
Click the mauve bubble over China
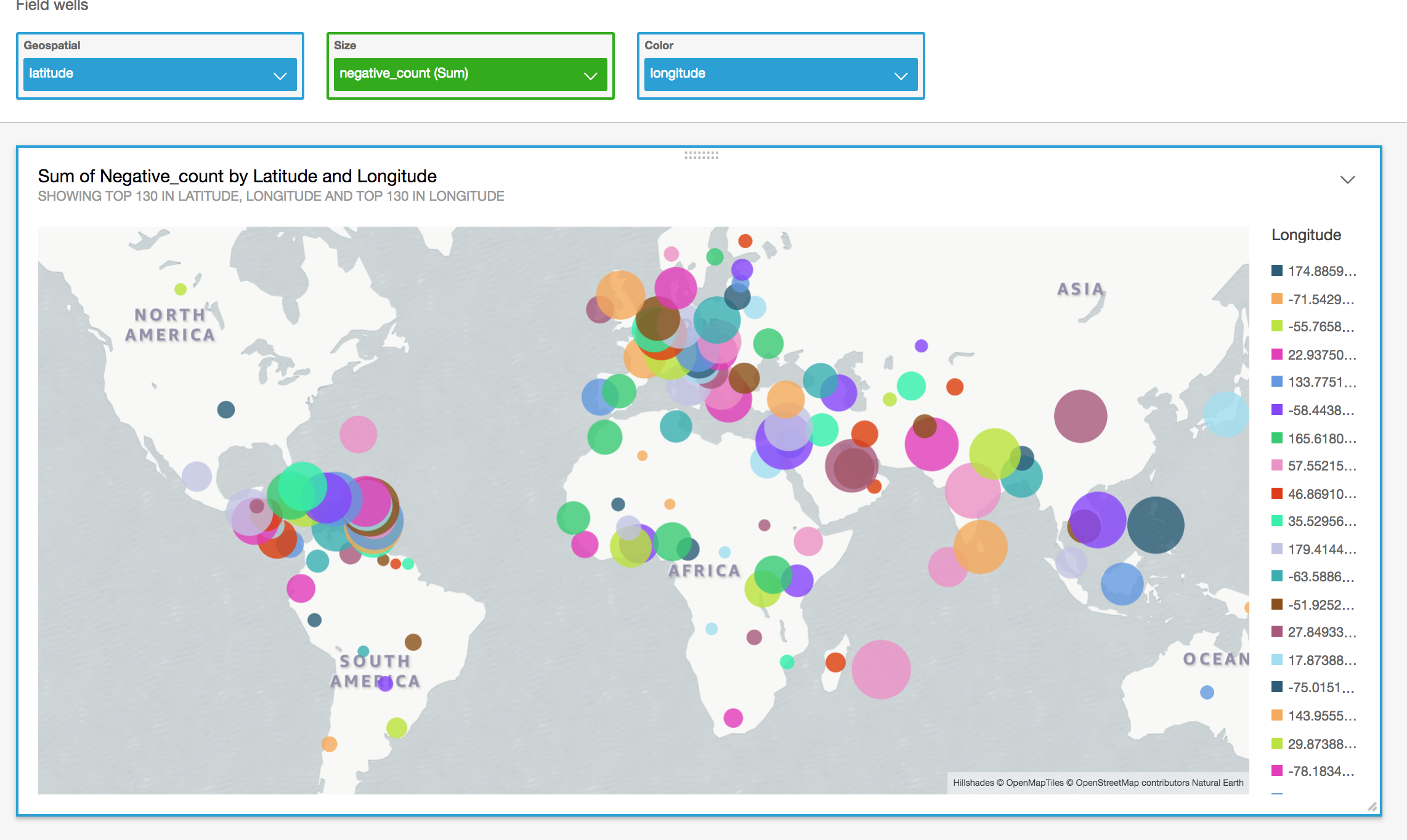pos(1080,416)
